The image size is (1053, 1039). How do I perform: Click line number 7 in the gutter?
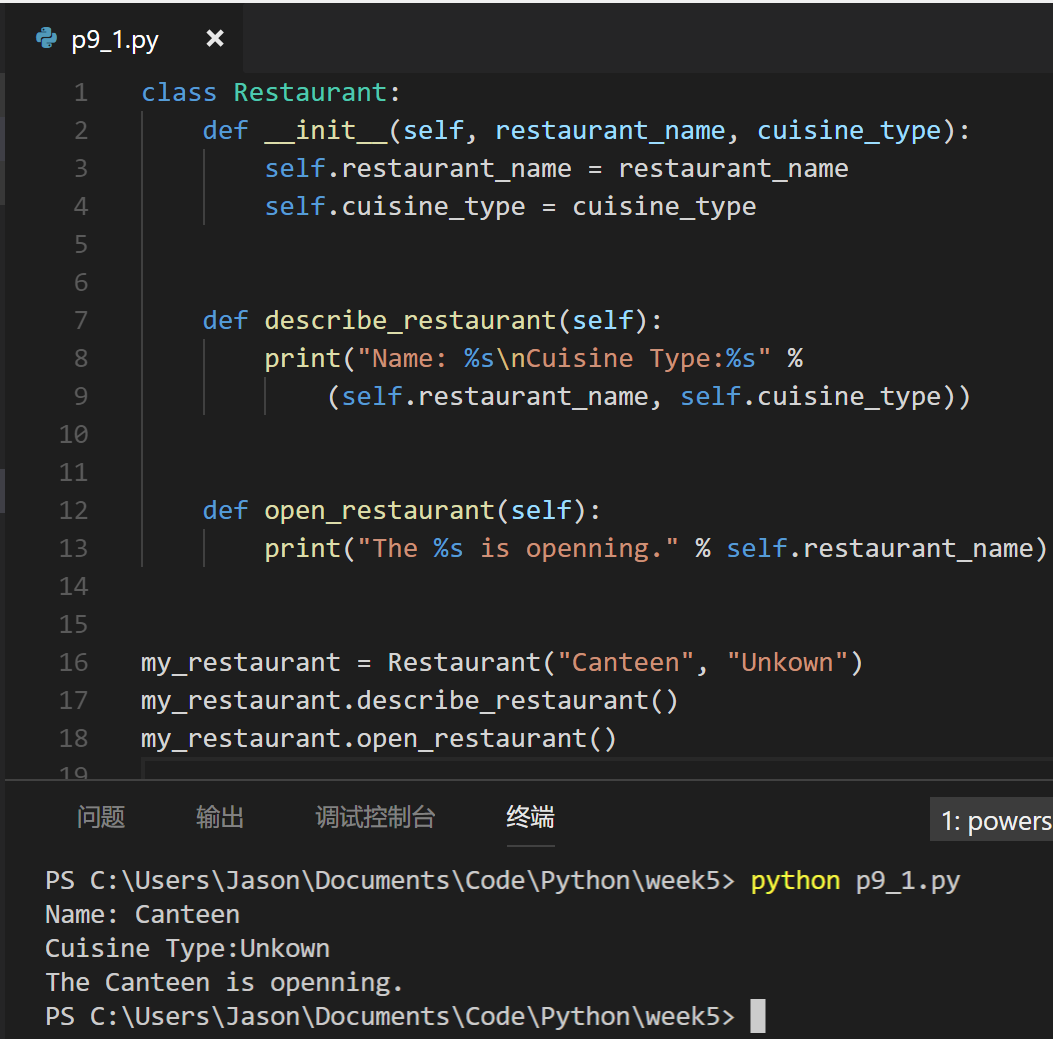[x=81, y=320]
